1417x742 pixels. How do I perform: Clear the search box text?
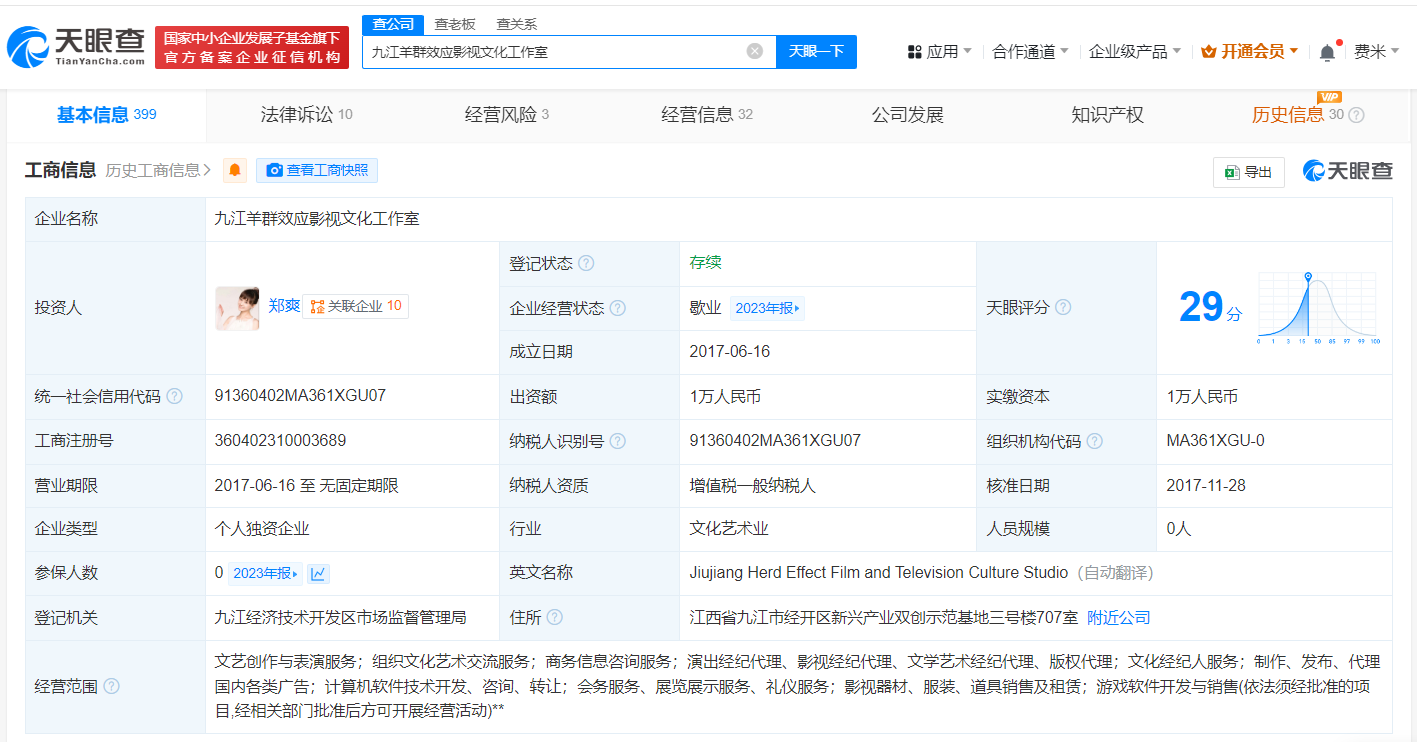(755, 51)
